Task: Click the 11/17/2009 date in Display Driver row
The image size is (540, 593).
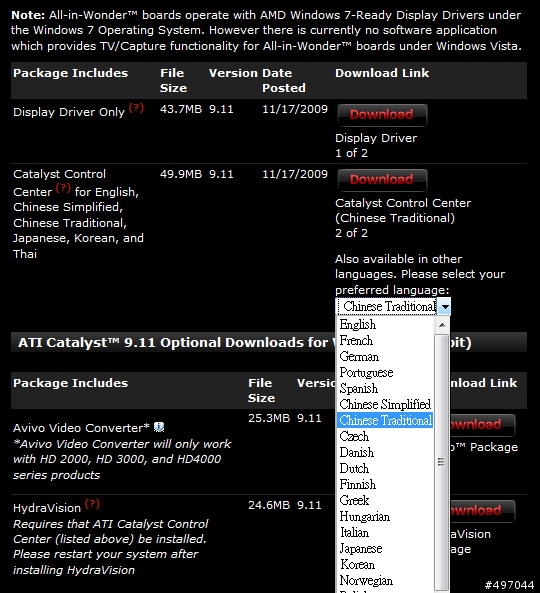Action: tap(295, 109)
